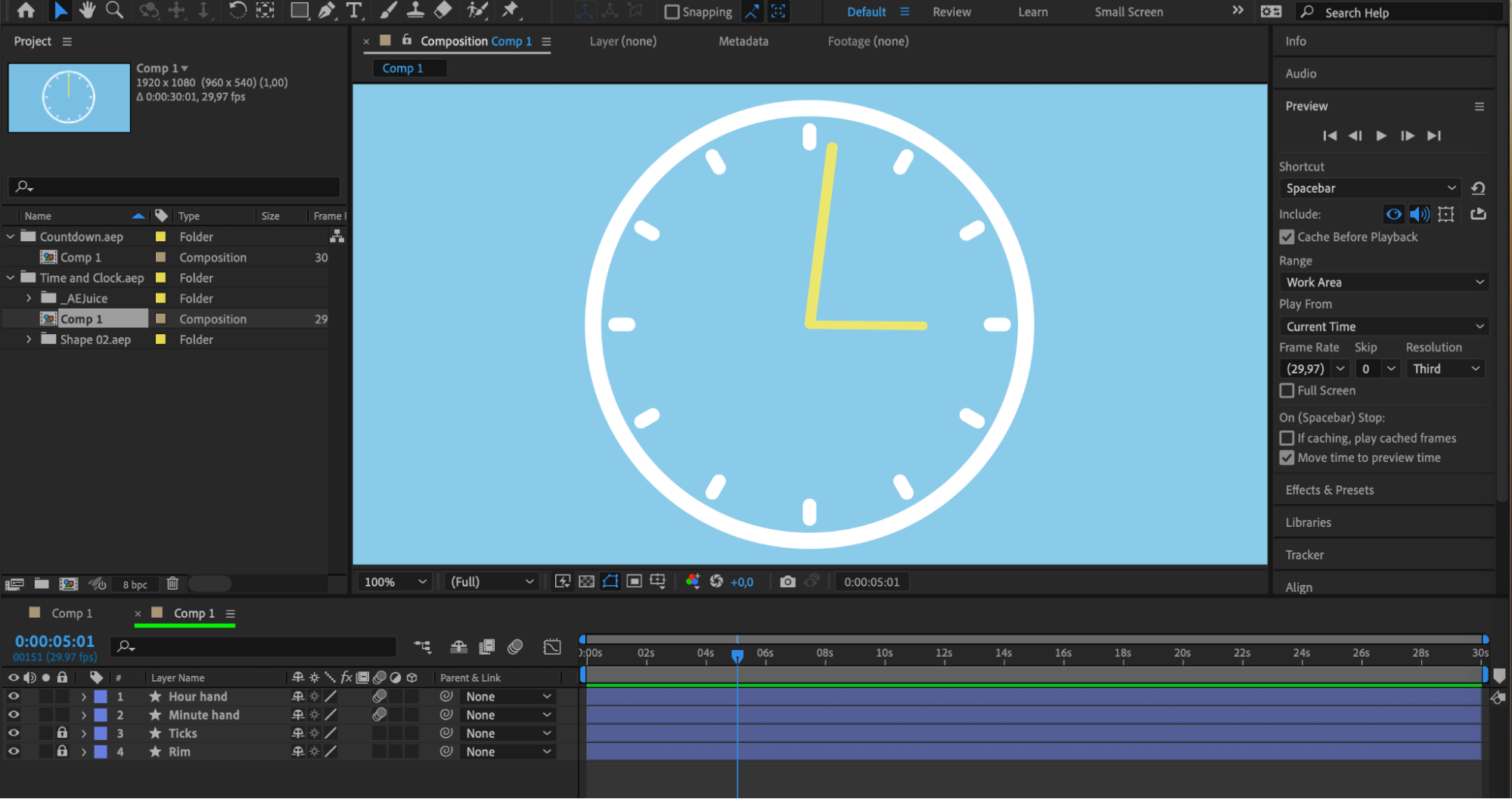Enable the Full Screen checkbox
This screenshot has width=1512, height=799.
[x=1287, y=391]
